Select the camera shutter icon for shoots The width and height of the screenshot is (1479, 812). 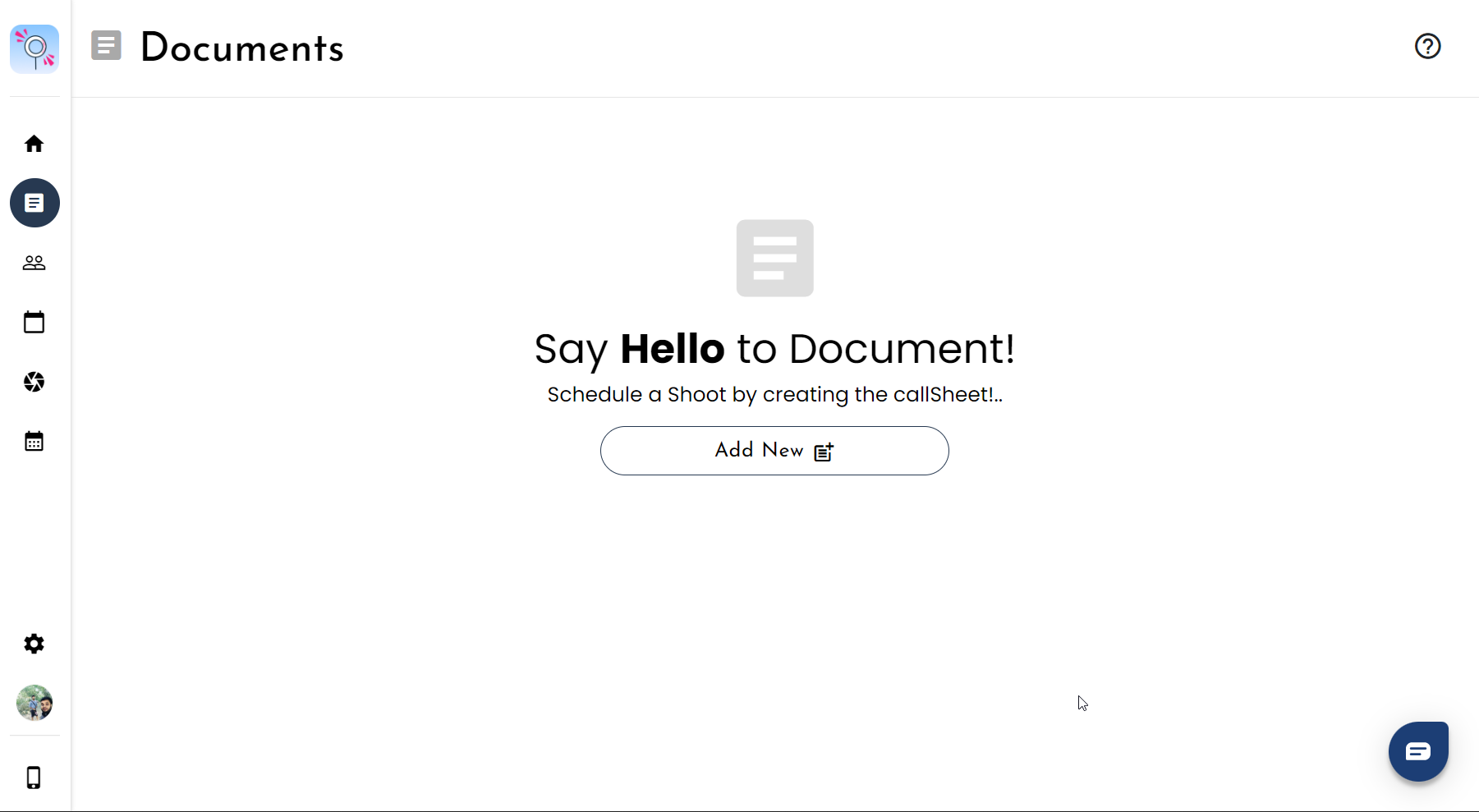(34, 382)
